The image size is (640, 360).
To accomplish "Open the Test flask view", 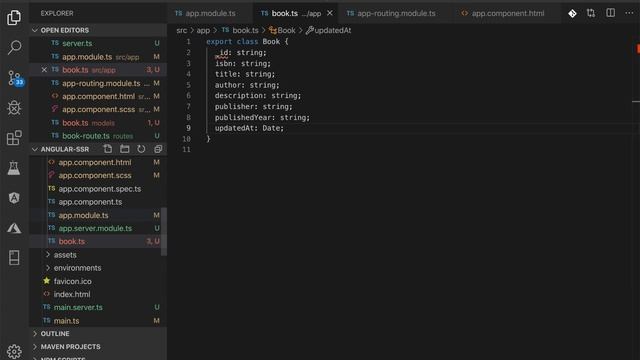I will tap(14, 168).
